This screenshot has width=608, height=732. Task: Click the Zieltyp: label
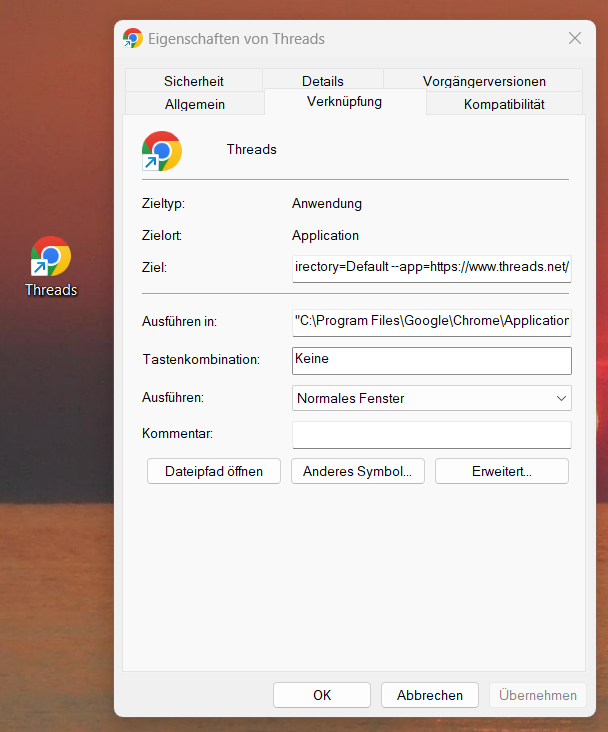pyautogui.click(x=163, y=204)
